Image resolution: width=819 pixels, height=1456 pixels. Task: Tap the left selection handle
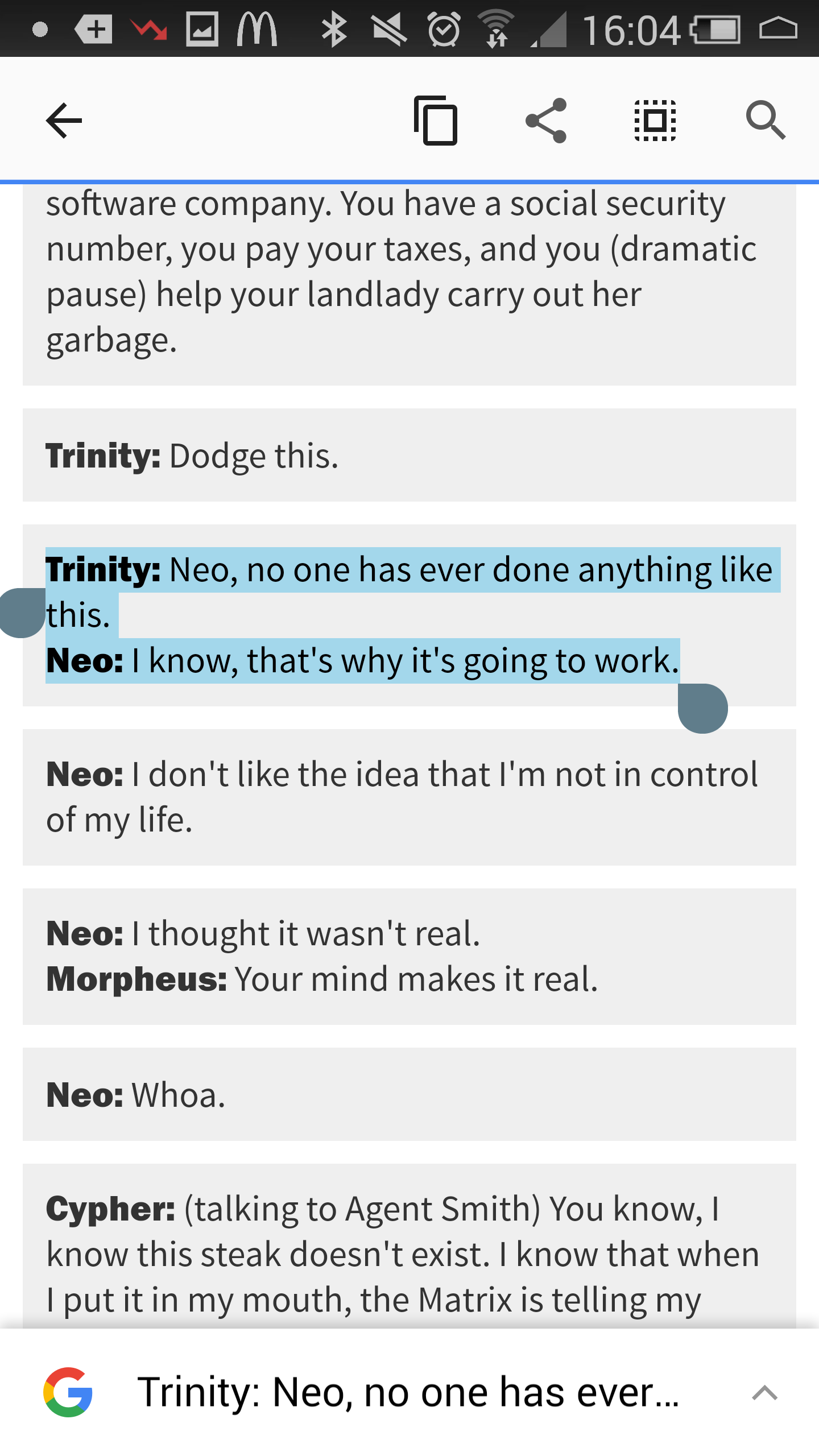23,613
